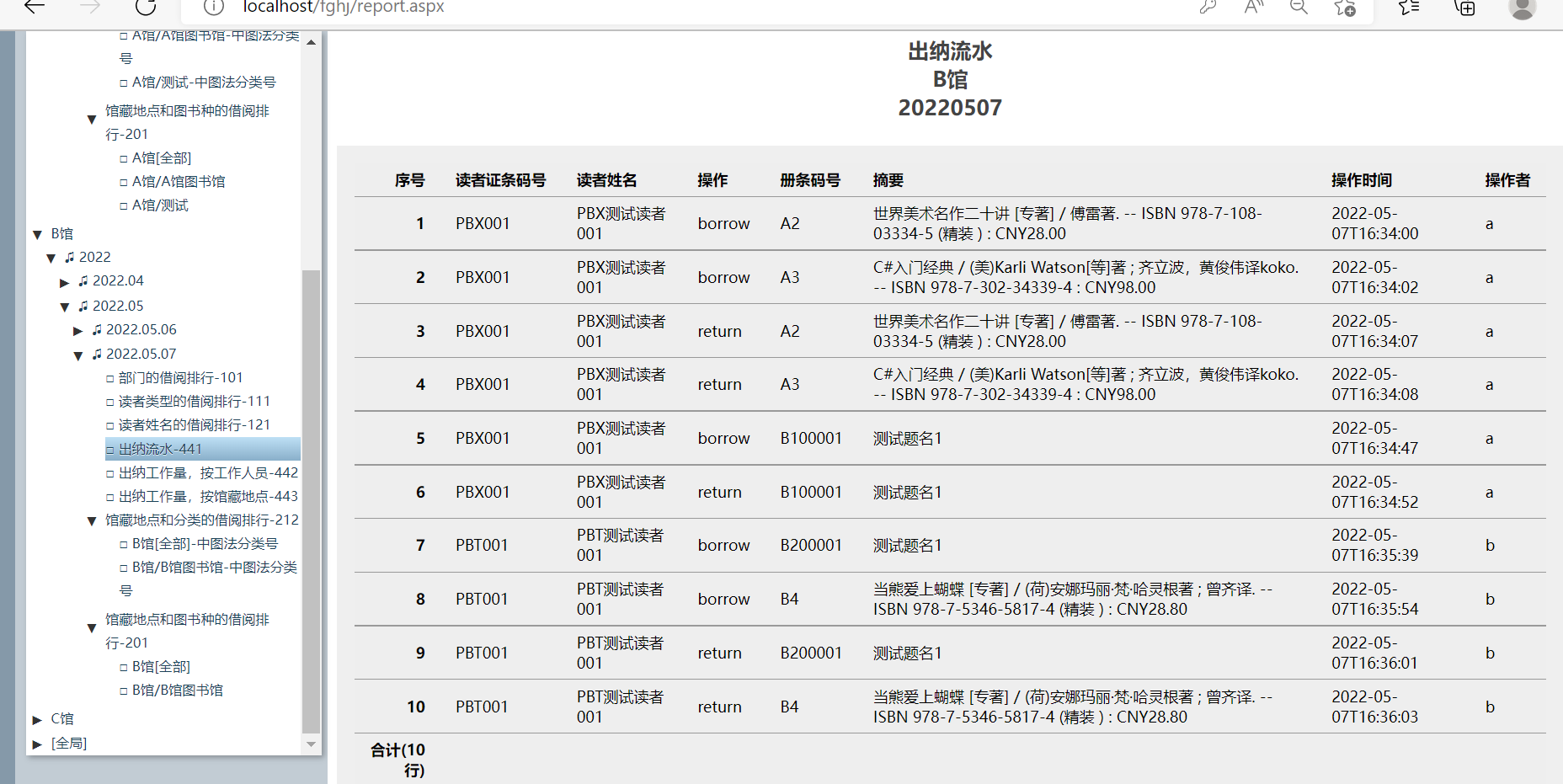Open 出纳工作量，按馆藏地点-443 report
The height and width of the screenshot is (784, 1563).
pyautogui.click(x=208, y=497)
